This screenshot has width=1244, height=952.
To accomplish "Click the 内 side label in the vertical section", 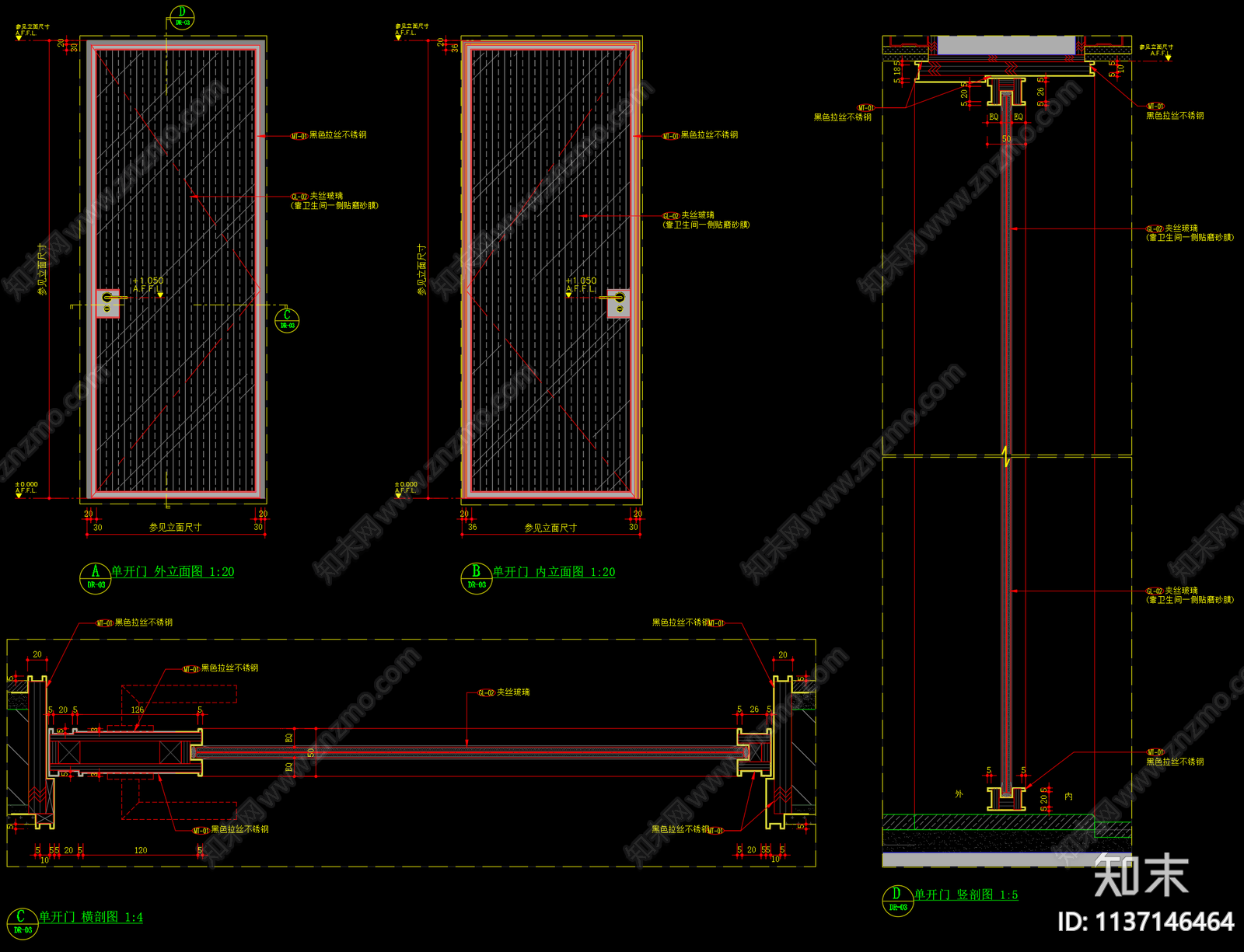I will [x=1069, y=797].
